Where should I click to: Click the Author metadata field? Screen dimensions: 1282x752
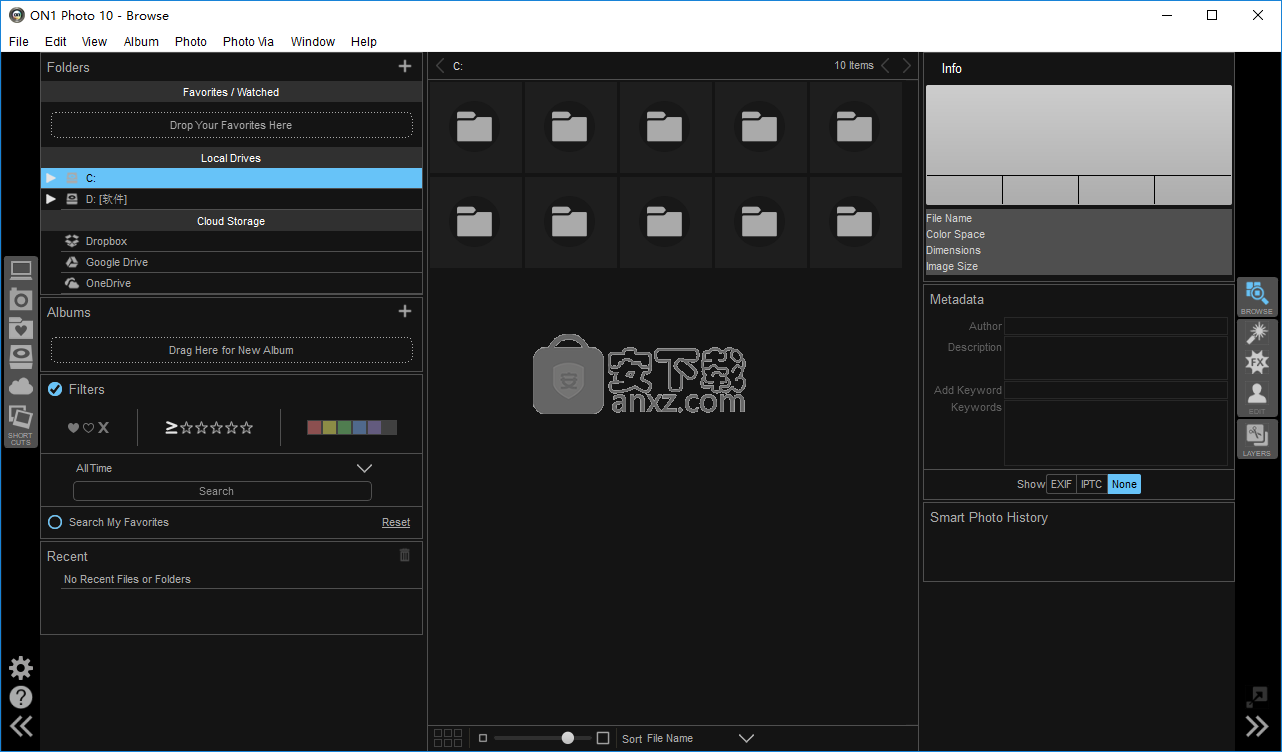(x=1115, y=326)
